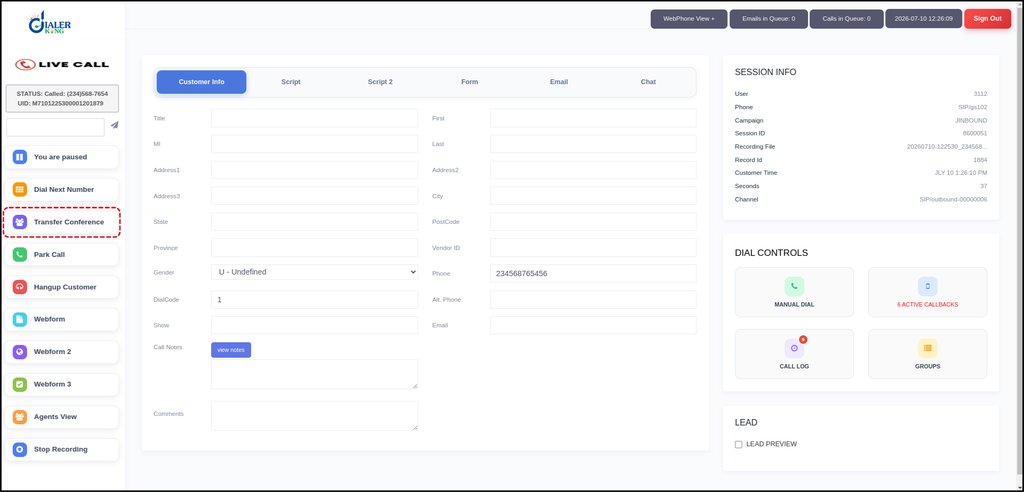The height and width of the screenshot is (492, 1024).
Task: Click the Vendor ID input field
Action: (x=593, y=248)
